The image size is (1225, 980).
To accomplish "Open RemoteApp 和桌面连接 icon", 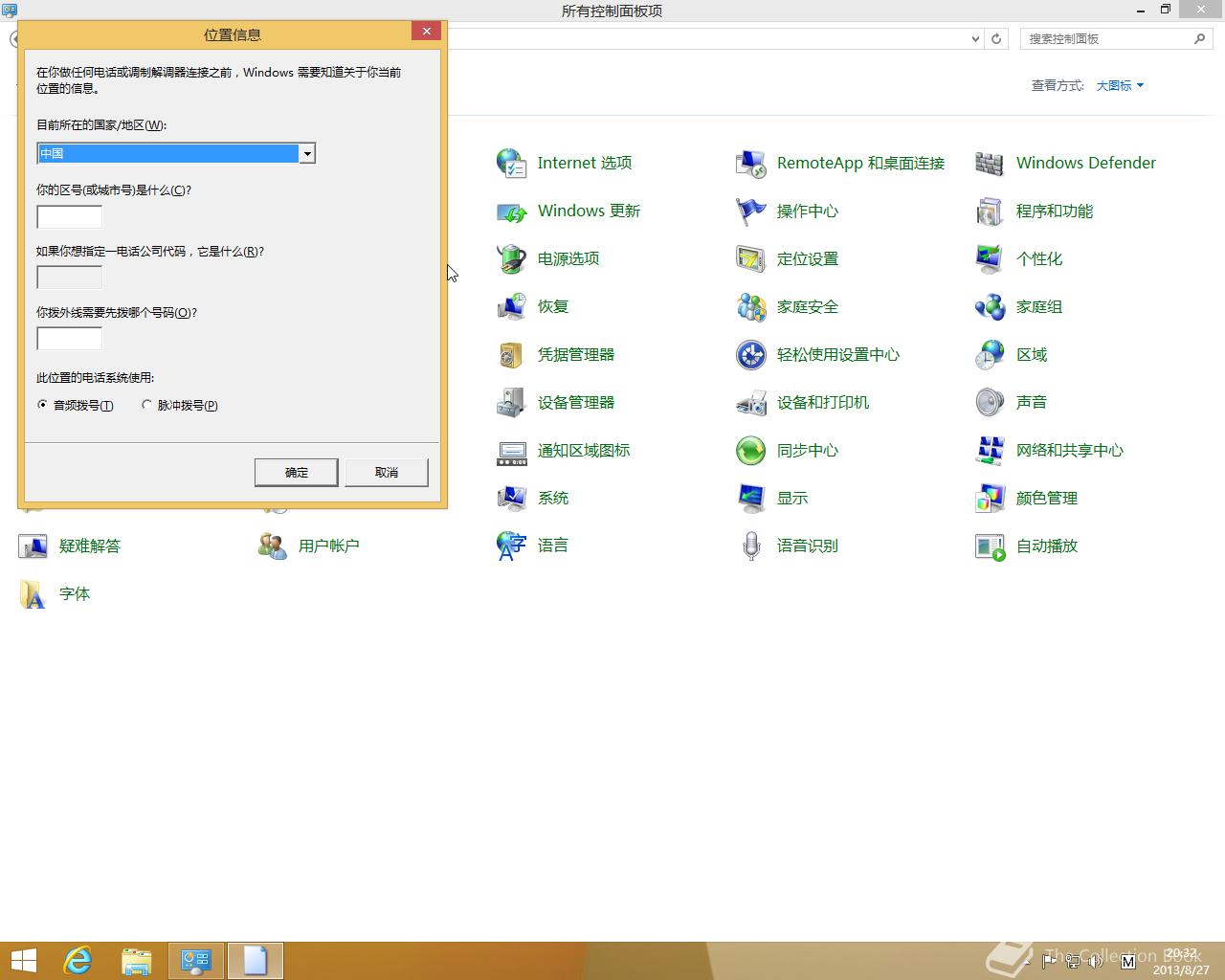I will [751, 163].
